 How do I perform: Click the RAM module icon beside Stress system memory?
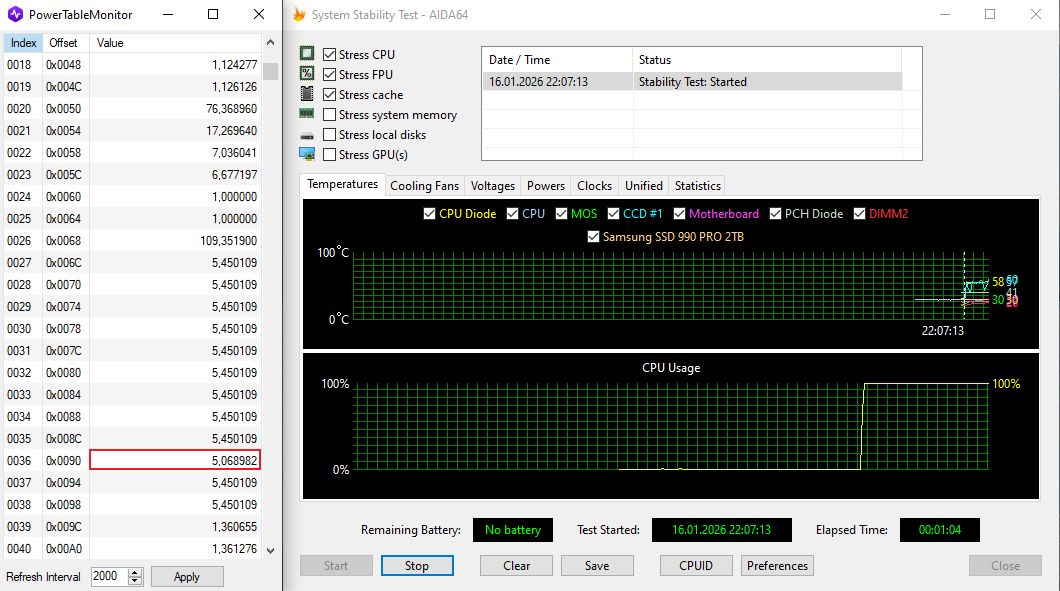pyautogui.click(x=307, y=114)
